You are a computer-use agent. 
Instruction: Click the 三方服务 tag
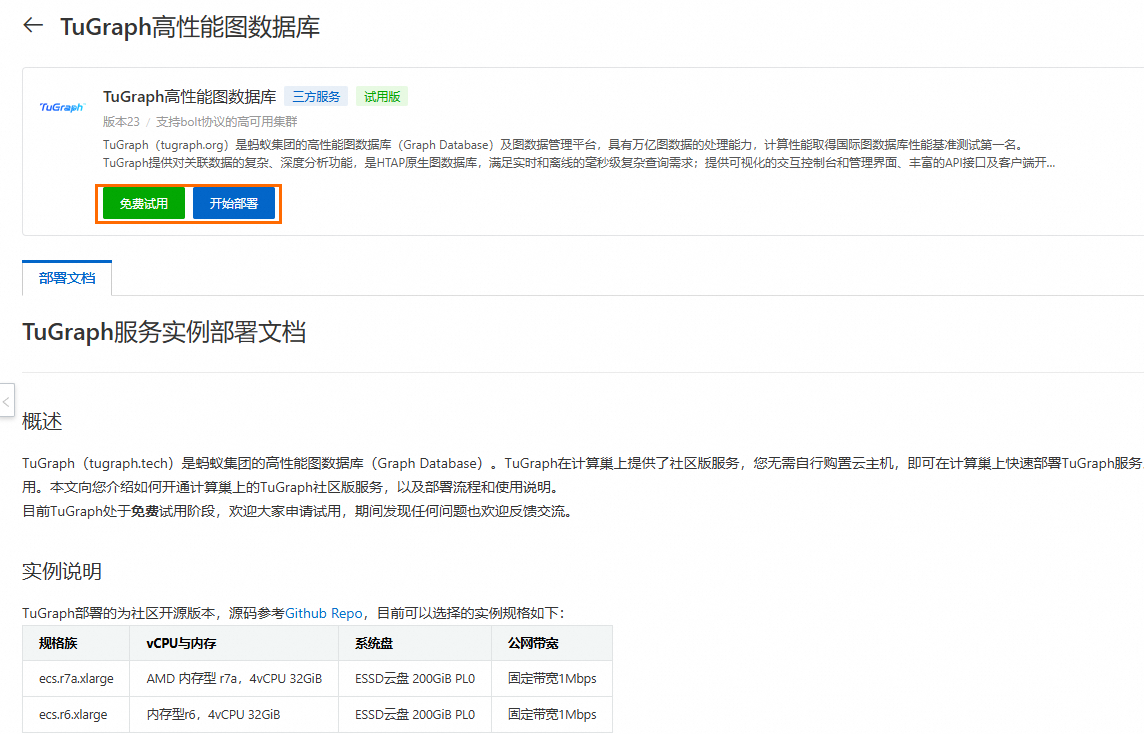(x=316, y=96)
